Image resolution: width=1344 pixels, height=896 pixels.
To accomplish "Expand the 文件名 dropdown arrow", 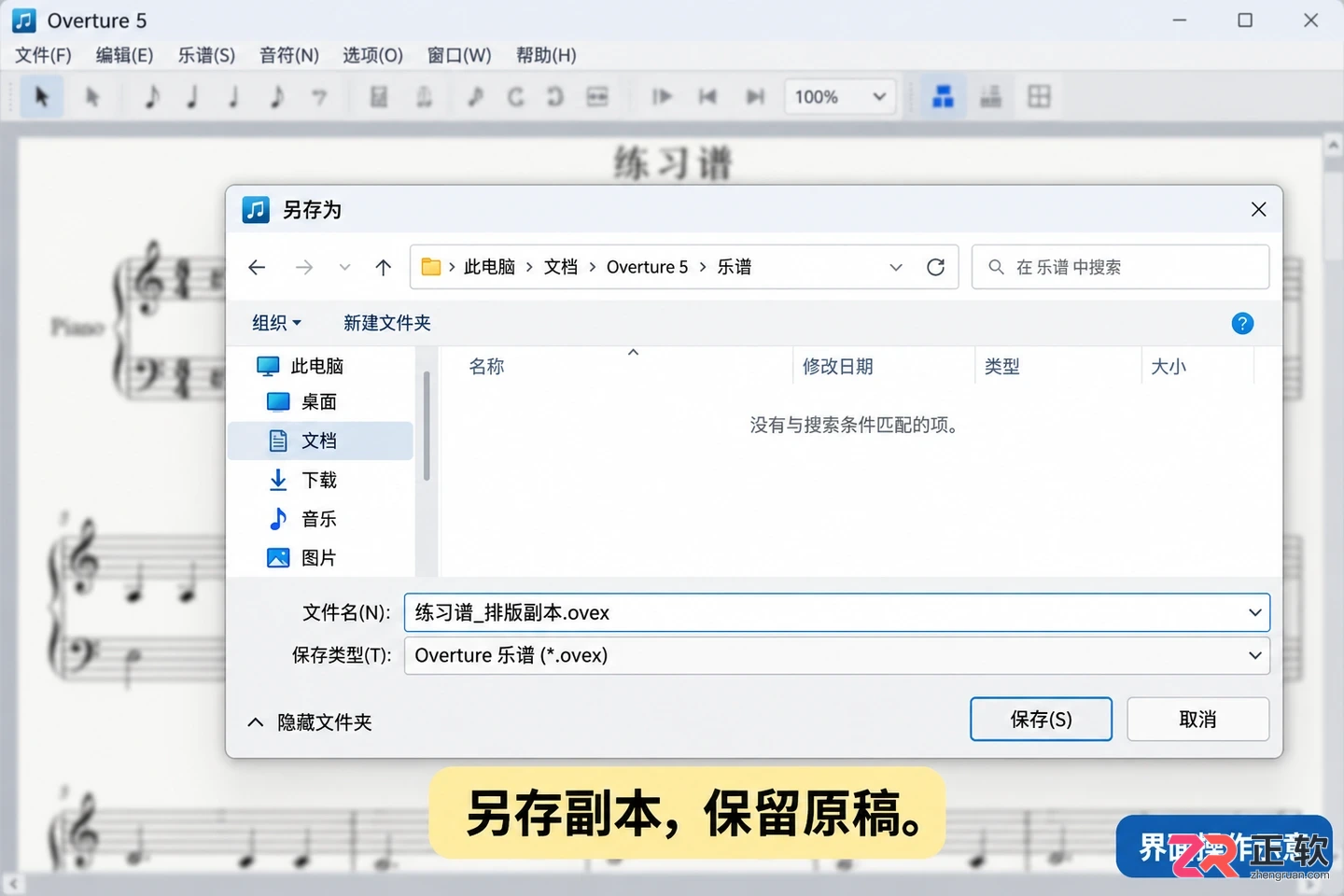I will pos(1254,612).
